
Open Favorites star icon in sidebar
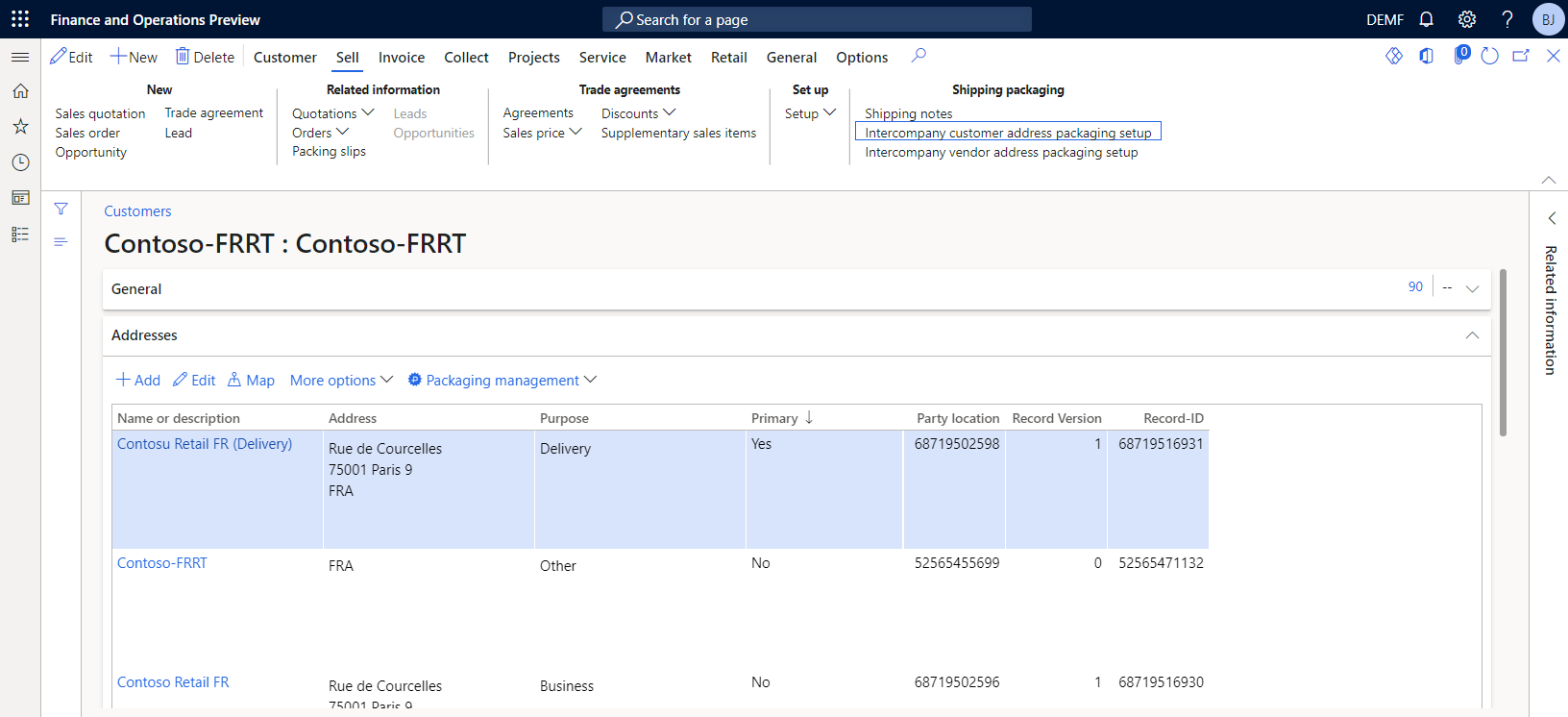[x=20, y=127]
